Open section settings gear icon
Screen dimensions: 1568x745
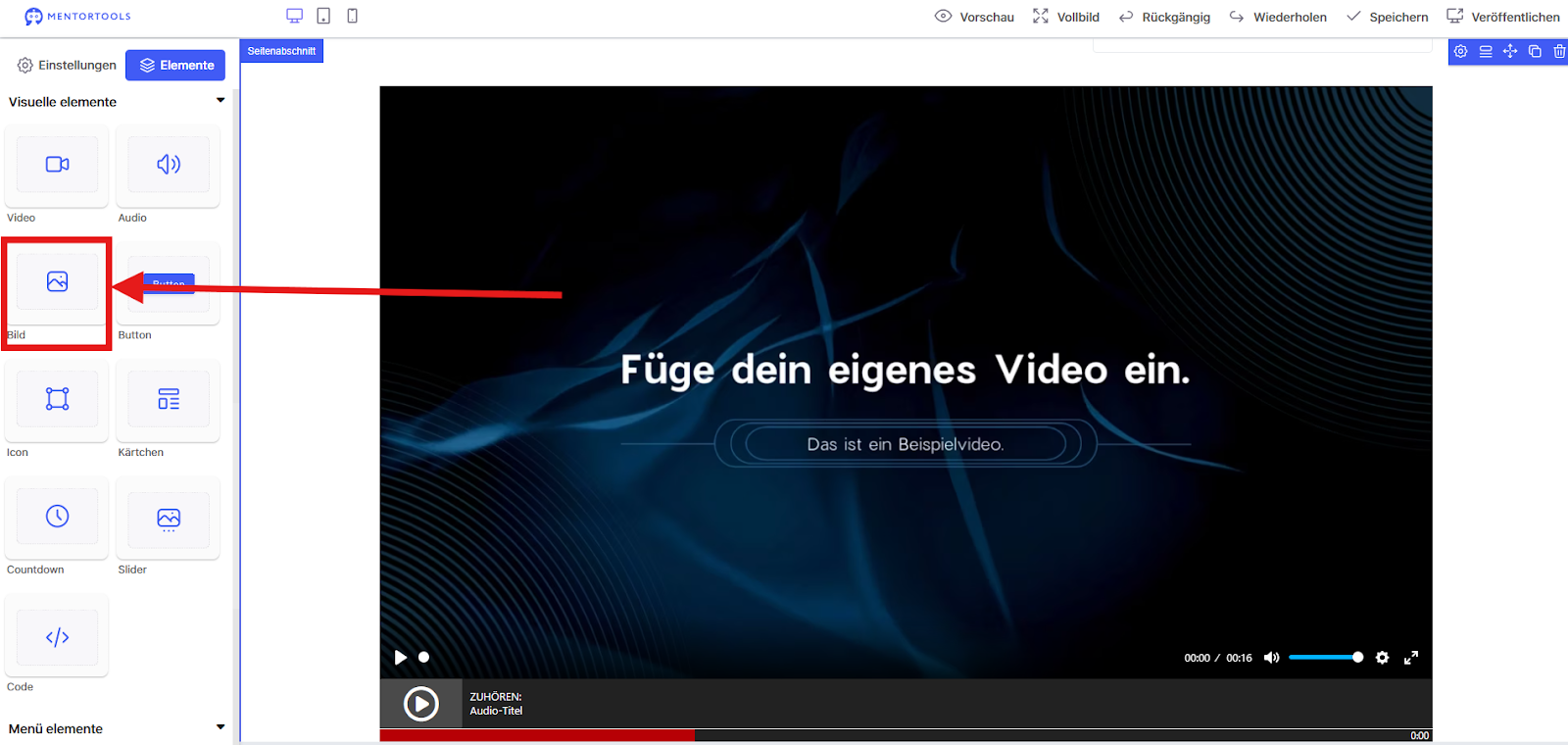[1460, 51]
